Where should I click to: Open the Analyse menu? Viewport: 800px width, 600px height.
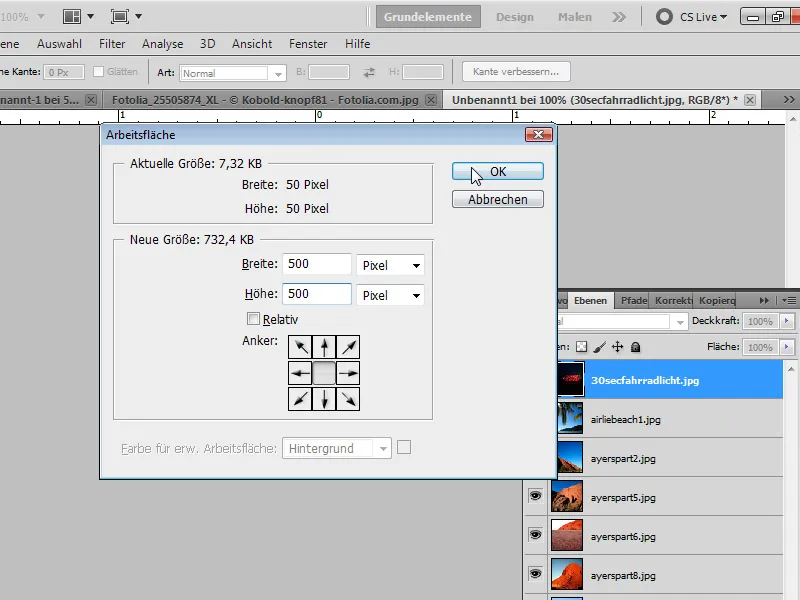[x=162, y=44]
